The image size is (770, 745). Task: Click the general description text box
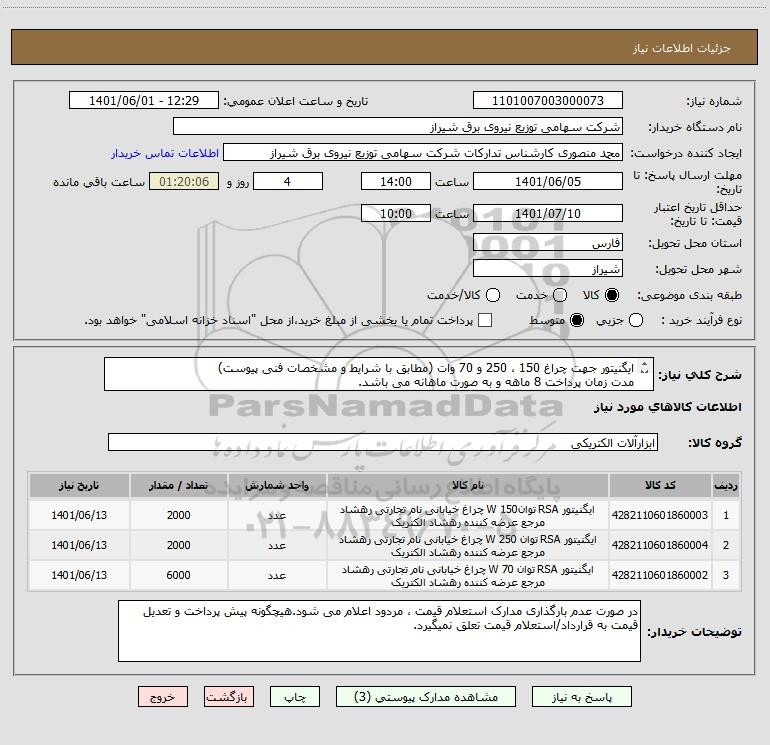[x=379, y=374]
